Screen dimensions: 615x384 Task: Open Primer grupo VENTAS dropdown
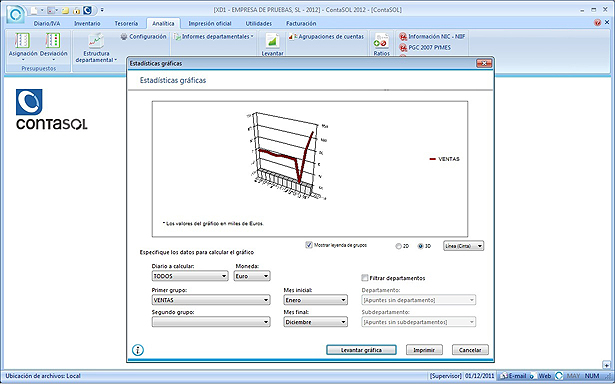tap(211, 300)
